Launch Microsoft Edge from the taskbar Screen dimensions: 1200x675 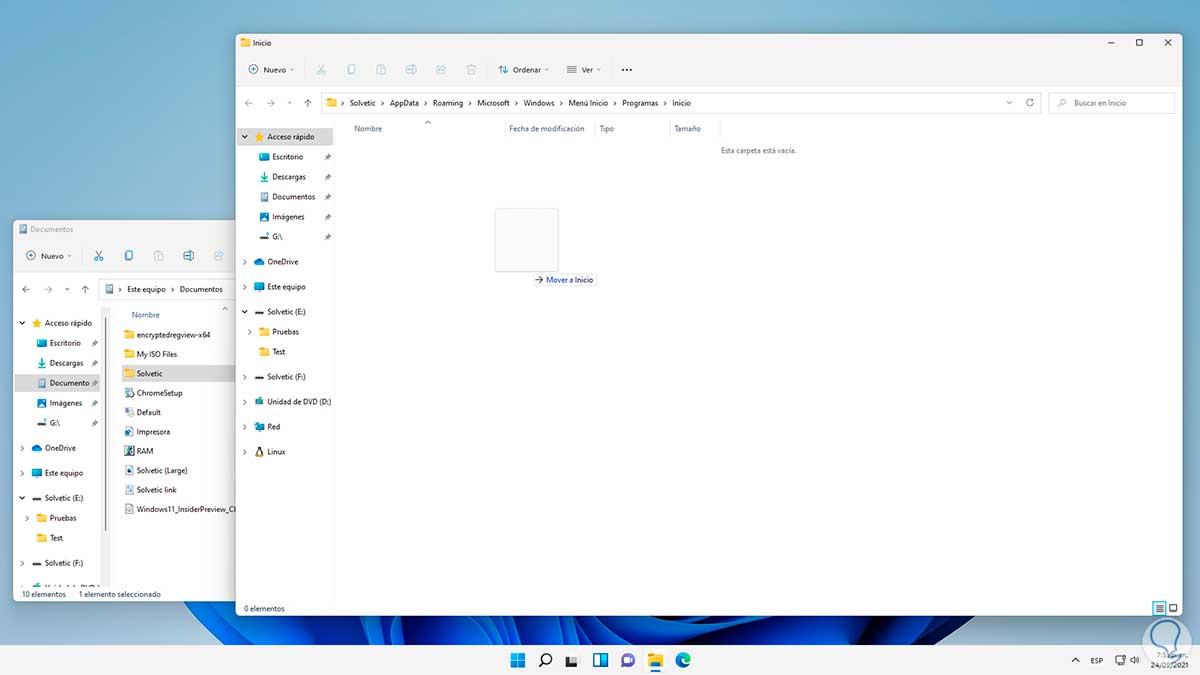pyautogui.click(x=683, y=660)
